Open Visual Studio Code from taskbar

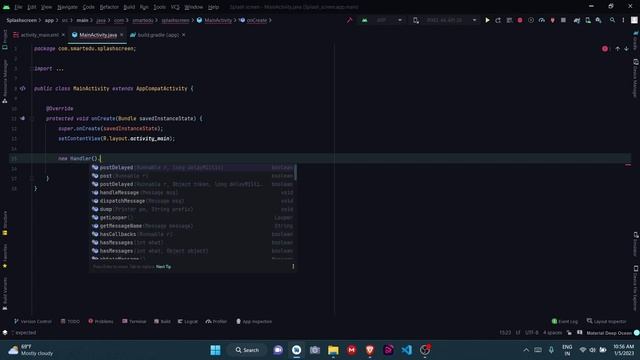click(407, 350)
